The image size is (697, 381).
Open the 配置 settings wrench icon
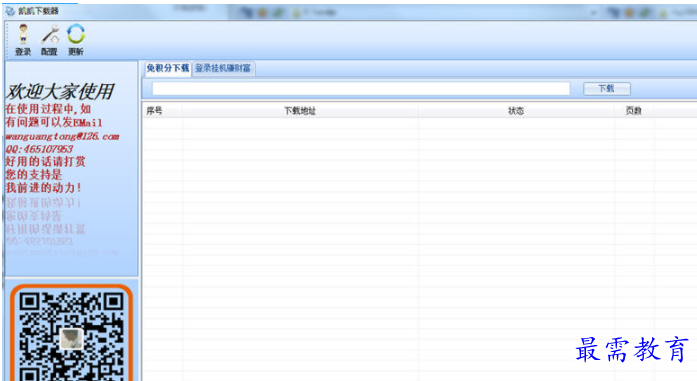49,40
